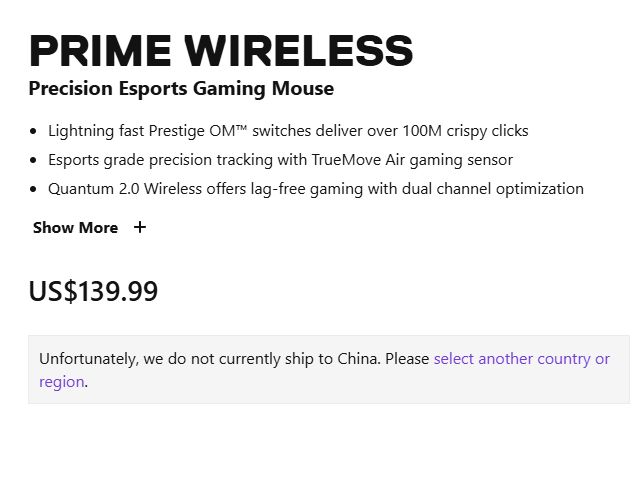Click the bullet dot before Quantum 2.0
634x479 pixels.
click(x=34, y=189)
